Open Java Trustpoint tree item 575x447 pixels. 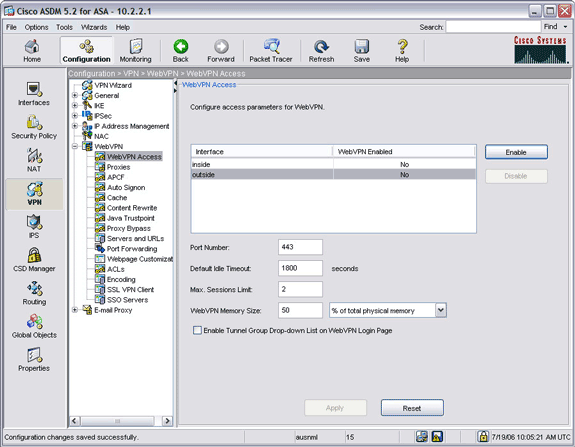(131, 218)
